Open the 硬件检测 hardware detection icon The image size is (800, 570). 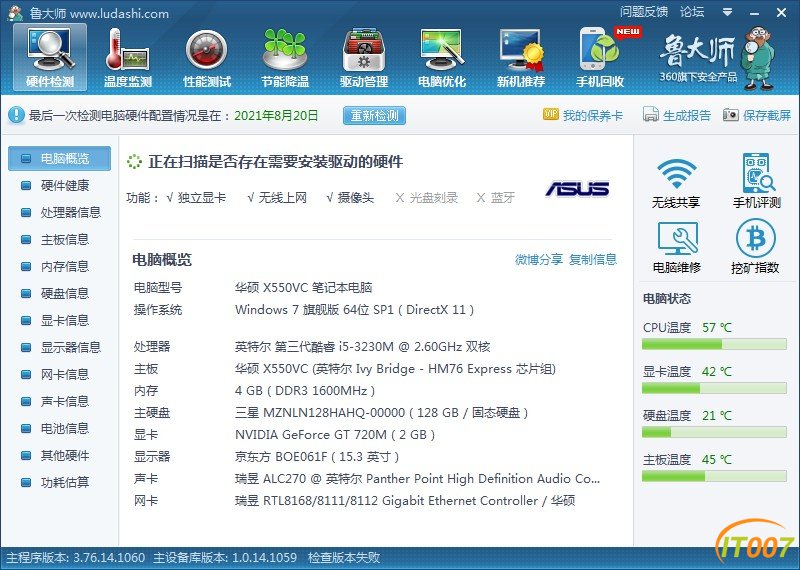(x=50, y=57)
